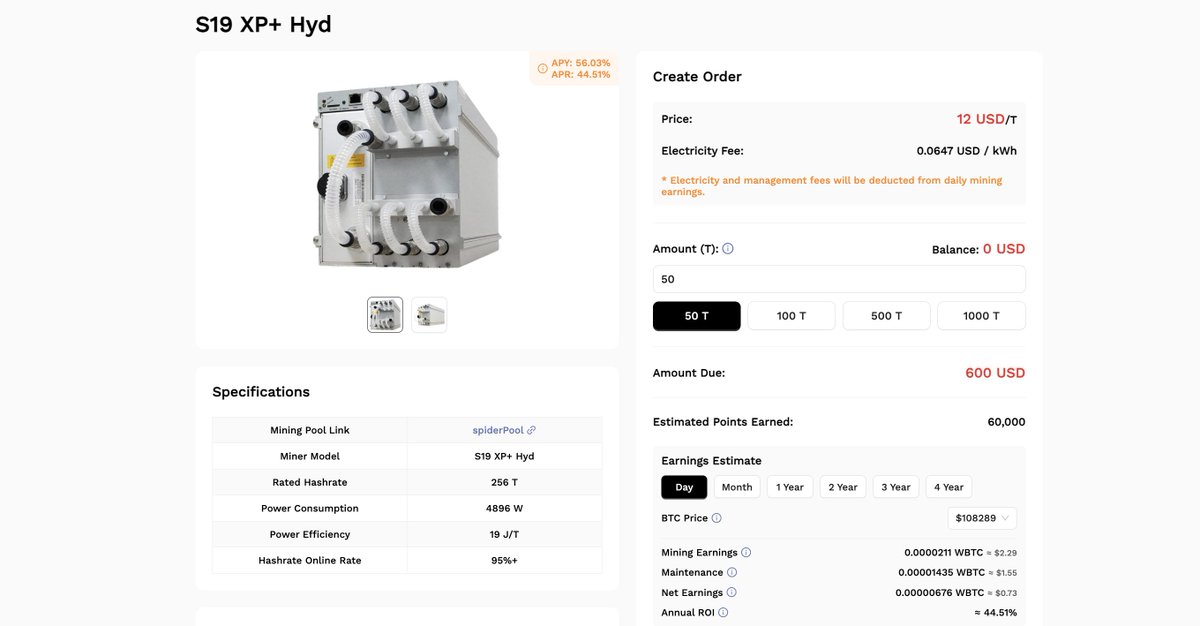Screen dimensions: 1200x626
Task: Click the 600 USD amount due
Action: click(x=995, y=373)
